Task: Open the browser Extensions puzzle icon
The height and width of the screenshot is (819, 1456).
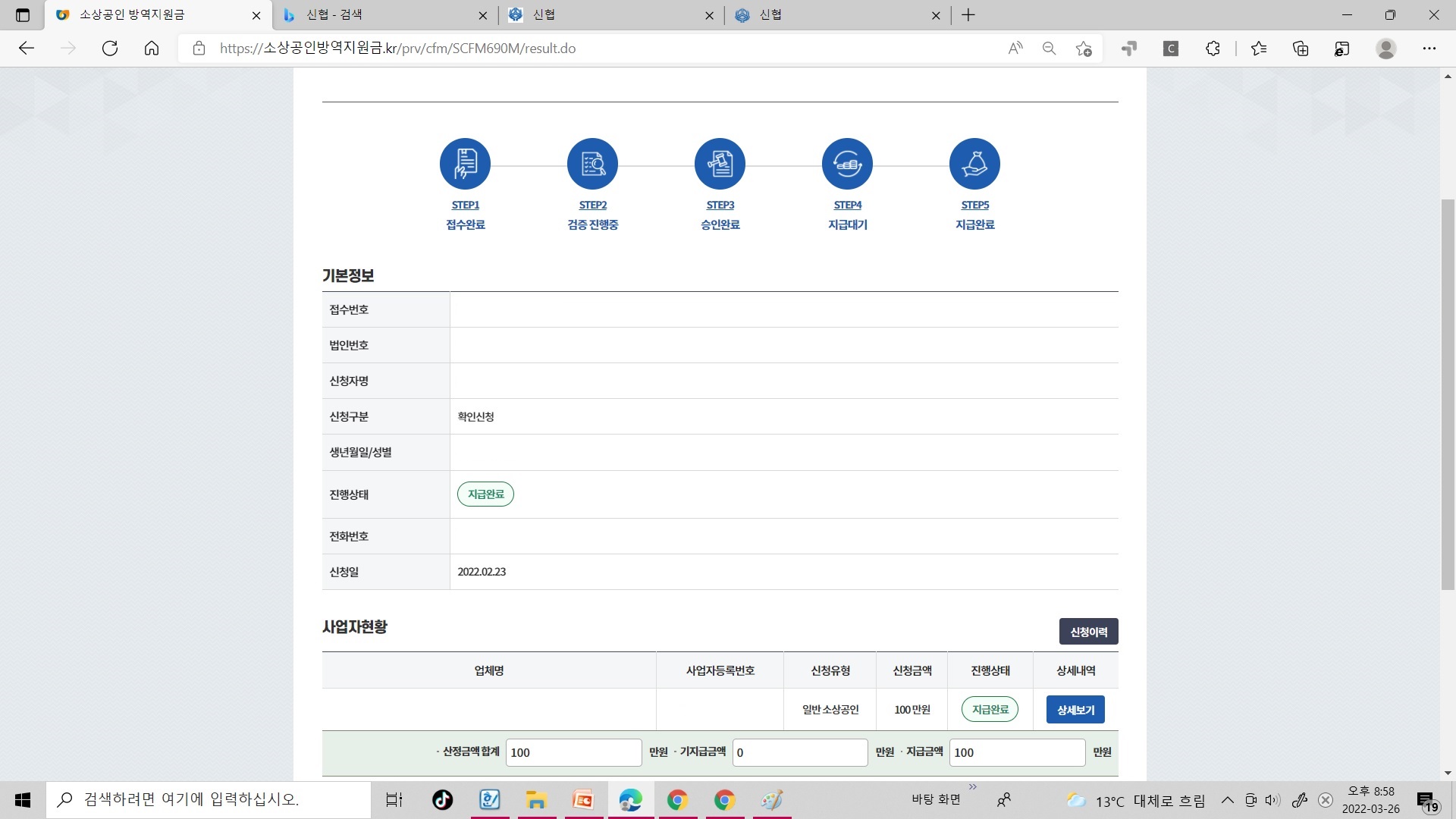Action: pyautogui.click(x=1213, y=48)
